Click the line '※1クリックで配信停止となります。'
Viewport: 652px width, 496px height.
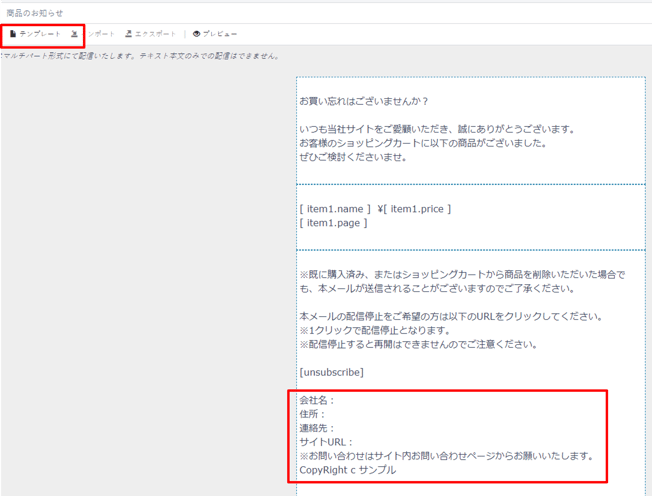point(375,331)
